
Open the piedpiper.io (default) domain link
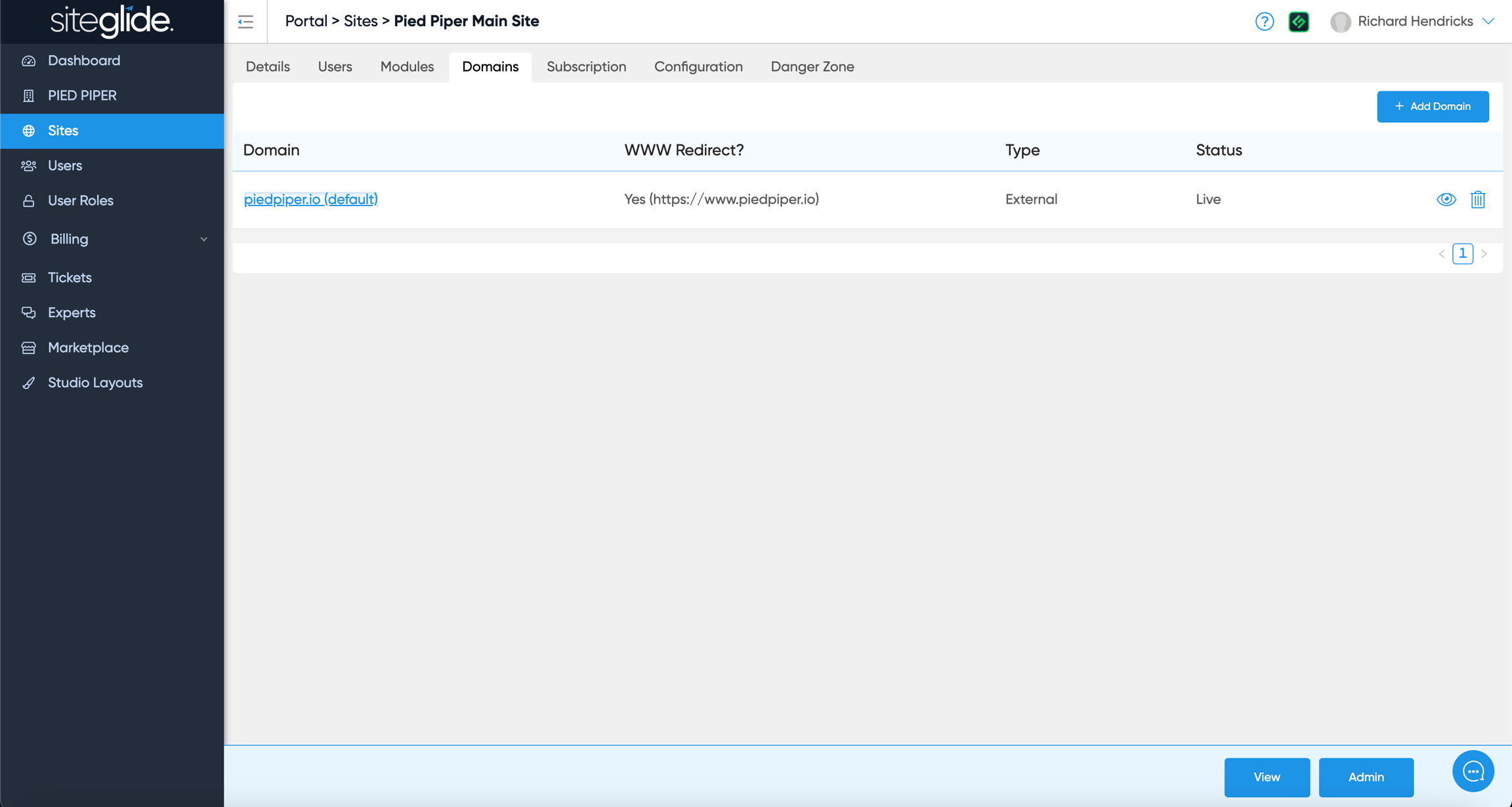[x=310, y=199]
